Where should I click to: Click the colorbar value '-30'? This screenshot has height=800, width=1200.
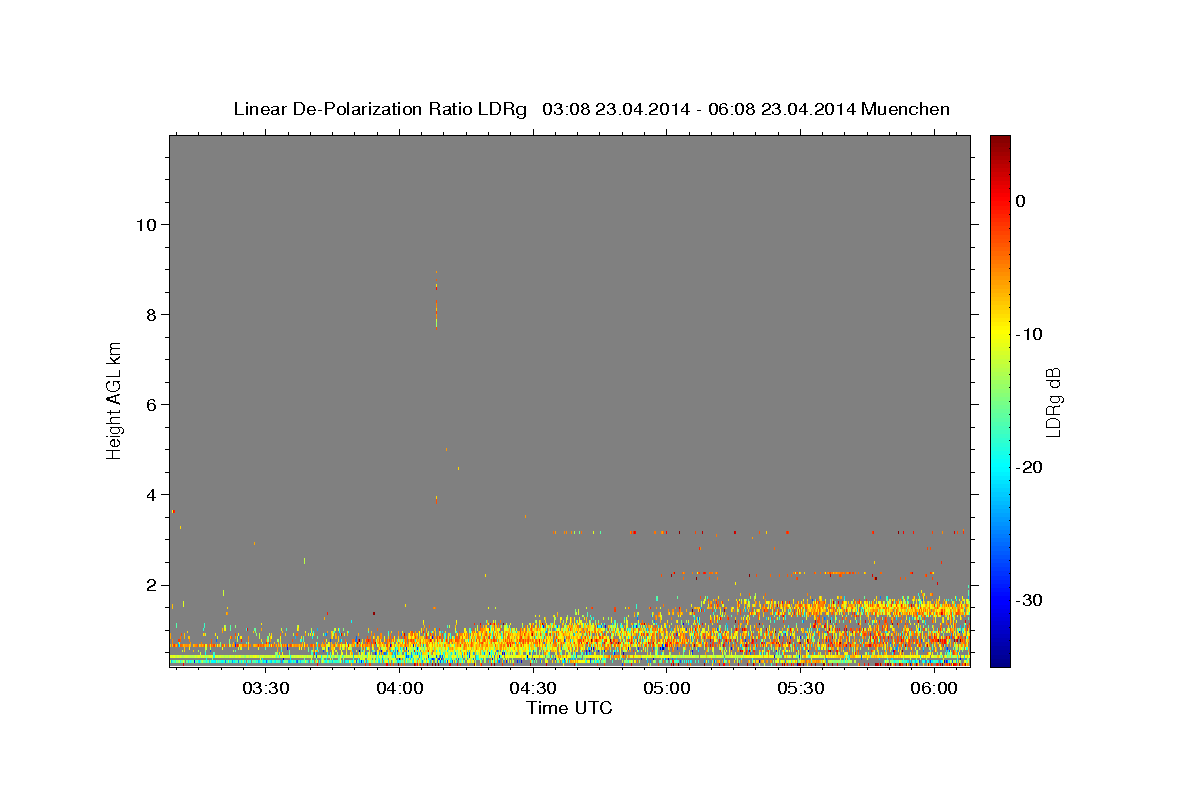click(x=1029, y=600)
